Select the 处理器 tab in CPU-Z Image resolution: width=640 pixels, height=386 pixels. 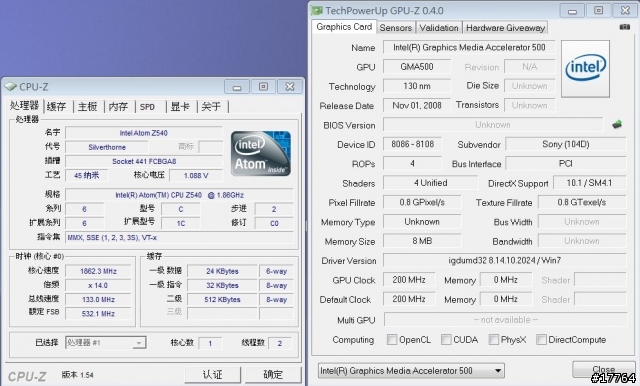point(24,106)
